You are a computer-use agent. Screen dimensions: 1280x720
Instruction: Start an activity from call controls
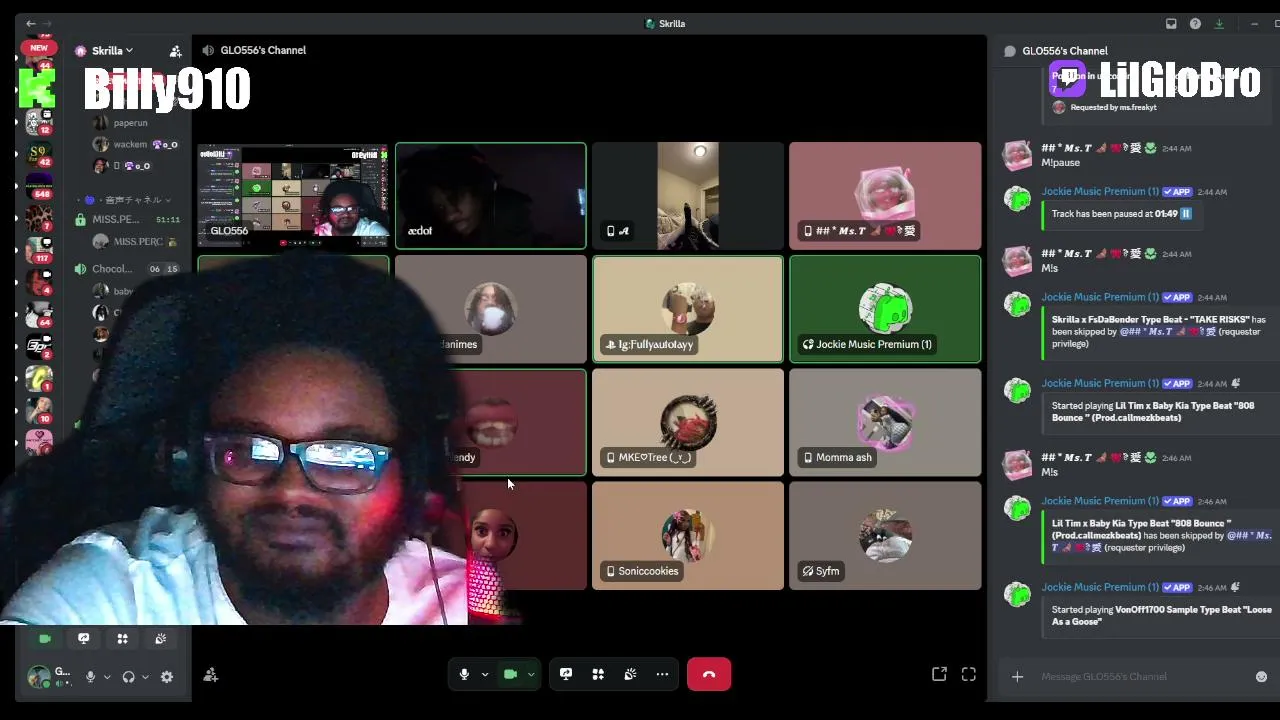(598, 674)
